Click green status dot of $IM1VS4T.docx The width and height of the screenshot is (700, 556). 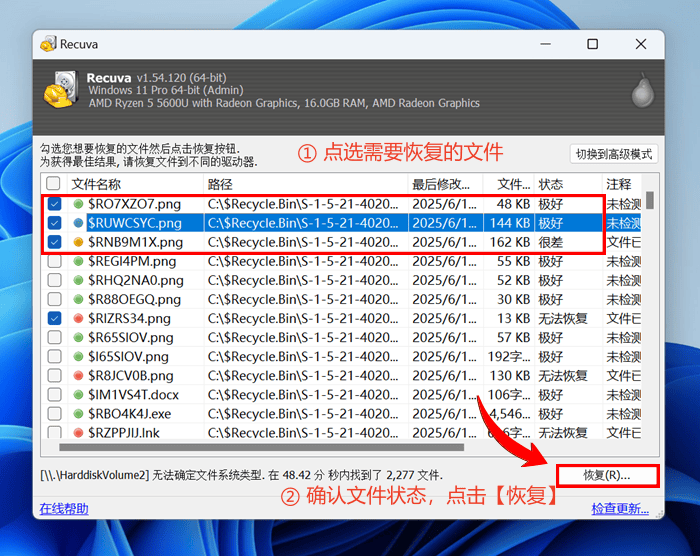pos(78,395)
